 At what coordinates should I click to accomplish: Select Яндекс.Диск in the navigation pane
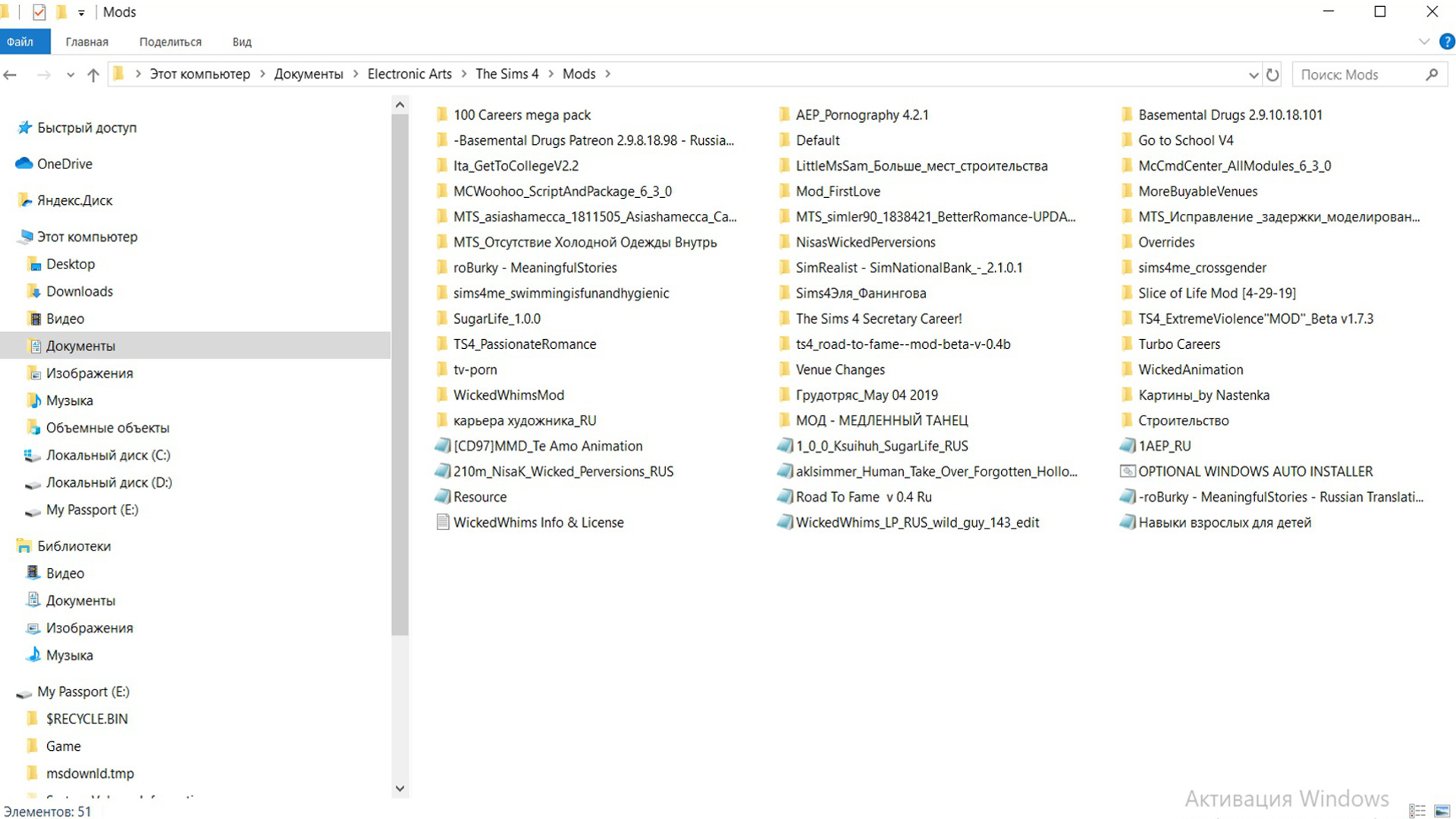point(74,200)
